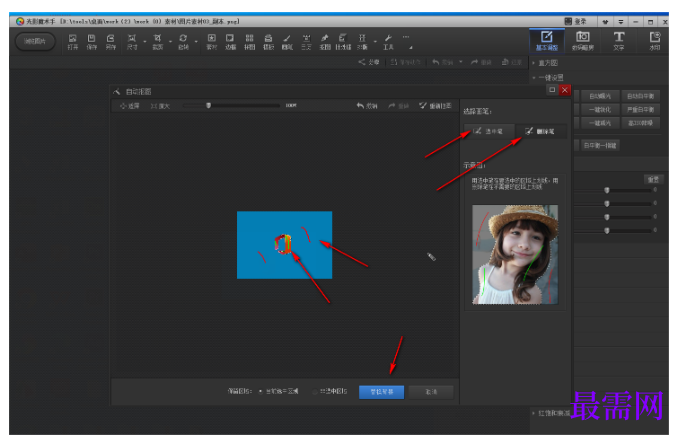Open the 模板 template tool

click(x=268, y=42)
